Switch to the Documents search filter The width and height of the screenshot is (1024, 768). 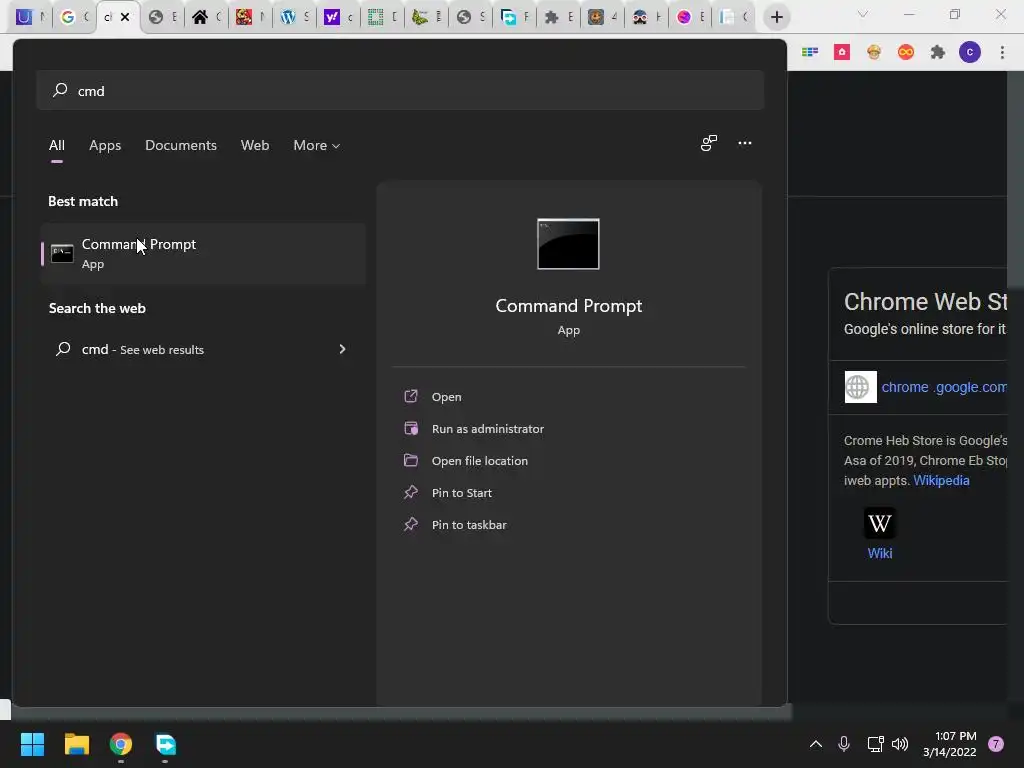(x=181, y=145)
